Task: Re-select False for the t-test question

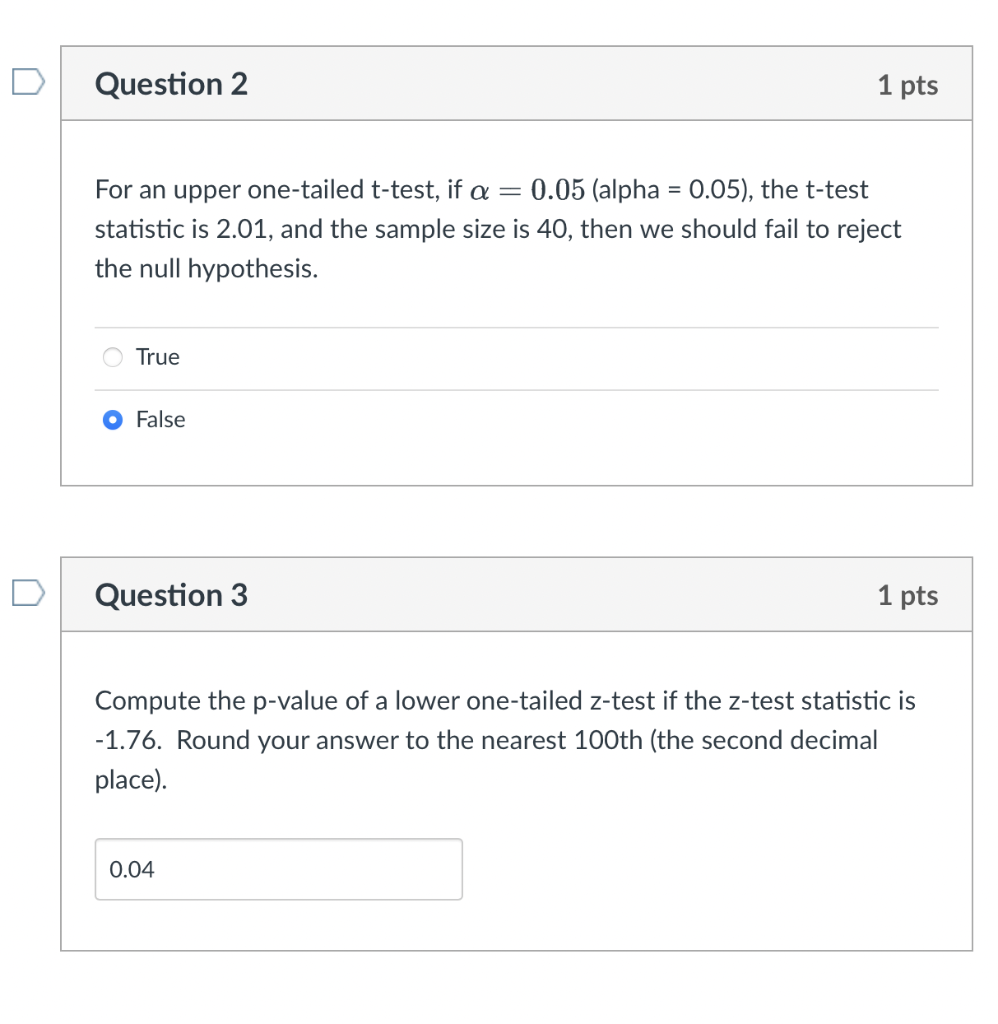Action: (112, 420)
